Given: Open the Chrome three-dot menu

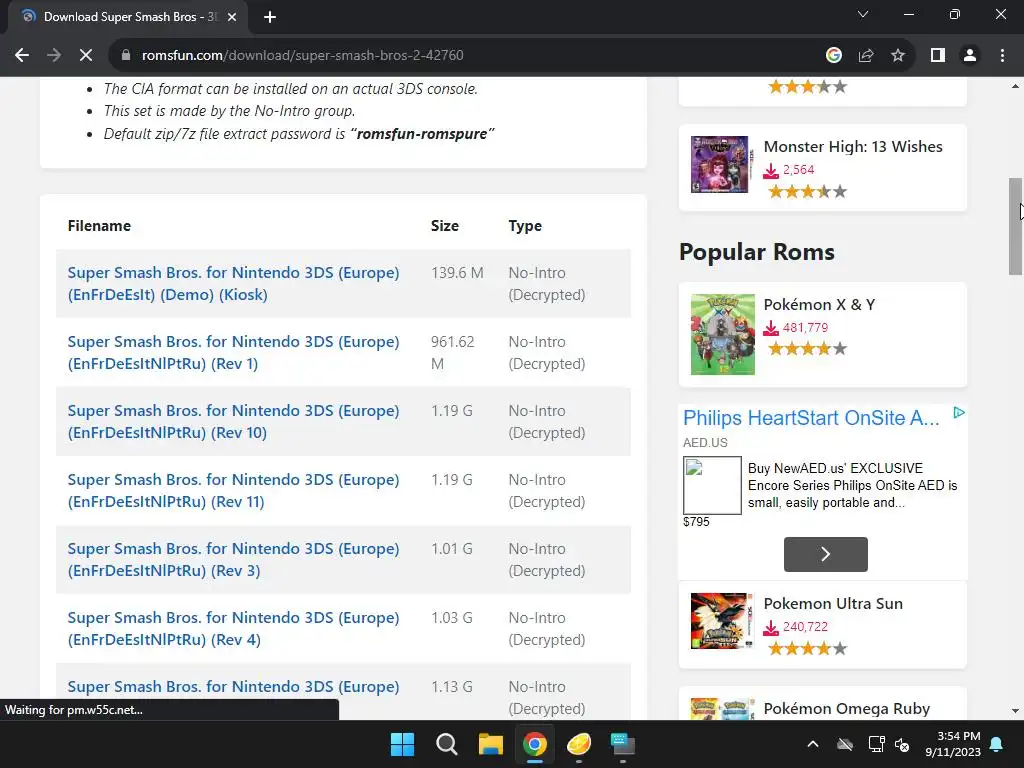Looking at the screenshot, I should (x=1002, y=56).
